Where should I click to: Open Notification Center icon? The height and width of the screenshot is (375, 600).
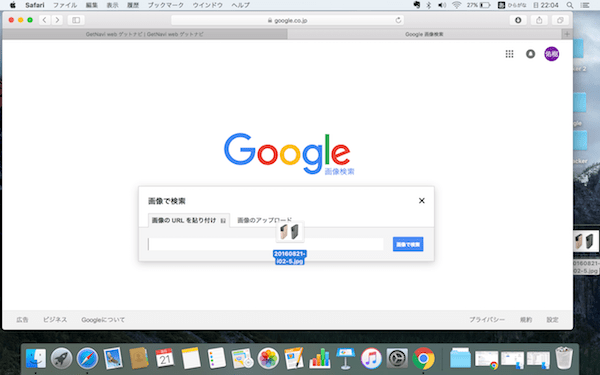(x=585, y=5)
